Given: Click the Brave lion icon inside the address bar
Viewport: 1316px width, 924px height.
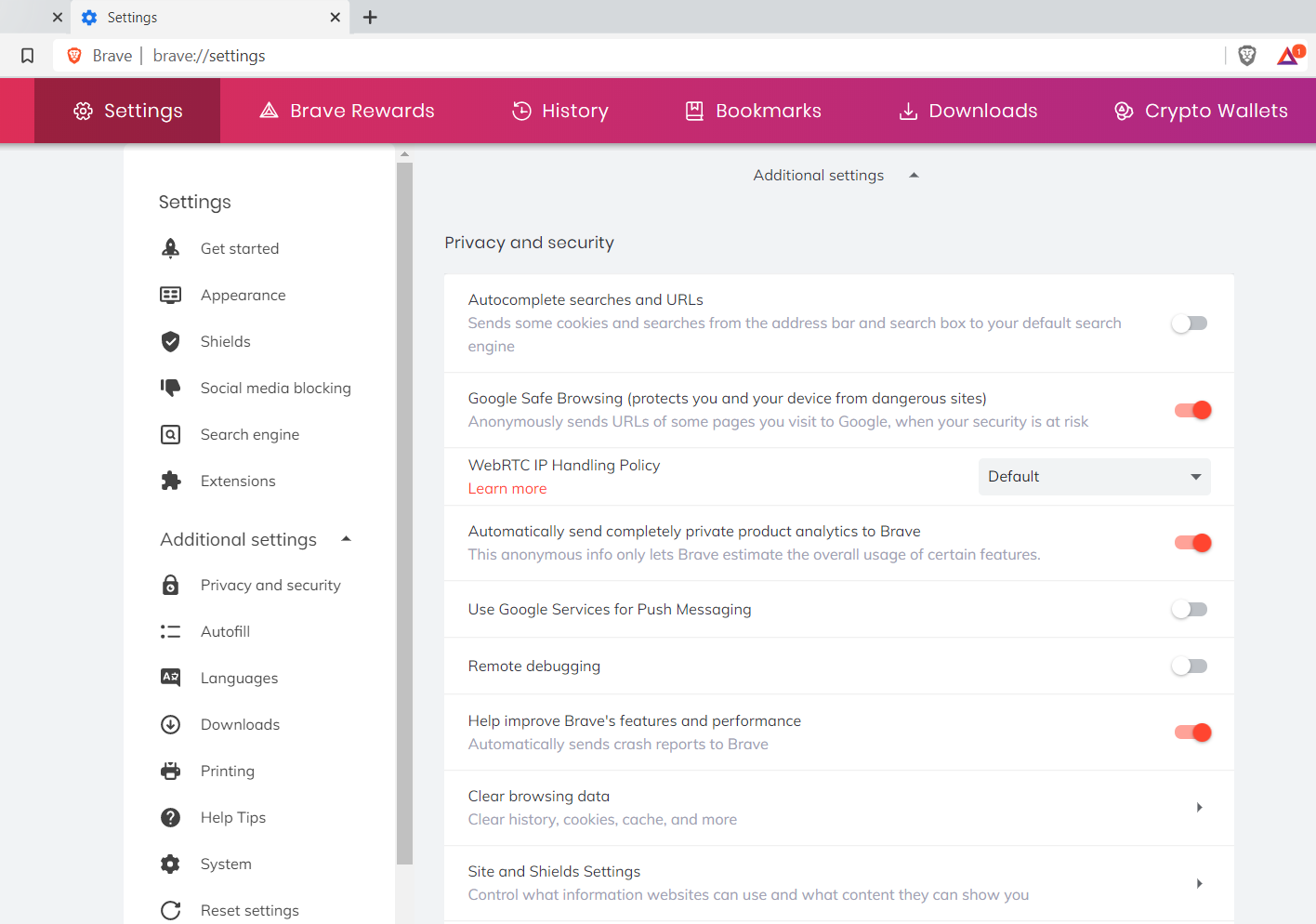Looking at the screenshot, I should pyautogui.click(x=74, y=56).
